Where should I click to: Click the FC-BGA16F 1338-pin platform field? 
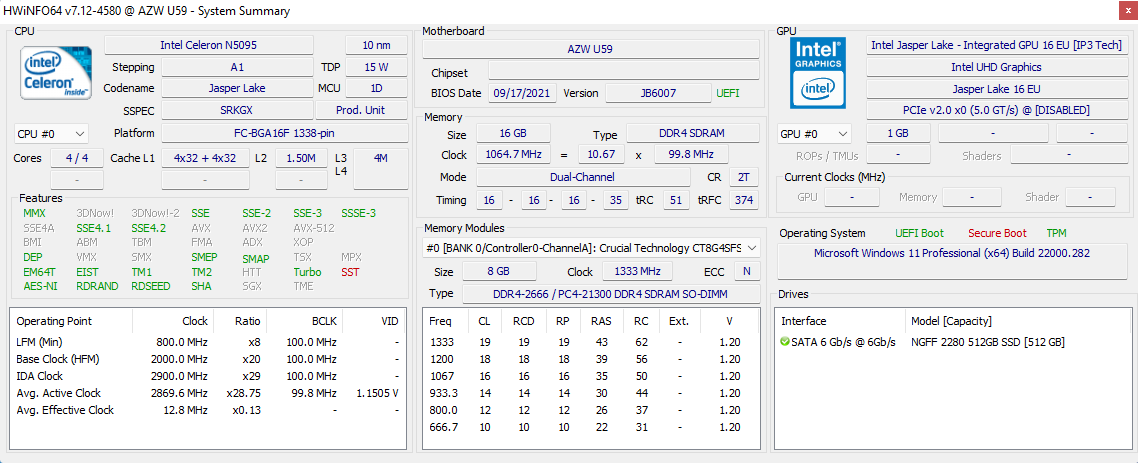(284, 133)
